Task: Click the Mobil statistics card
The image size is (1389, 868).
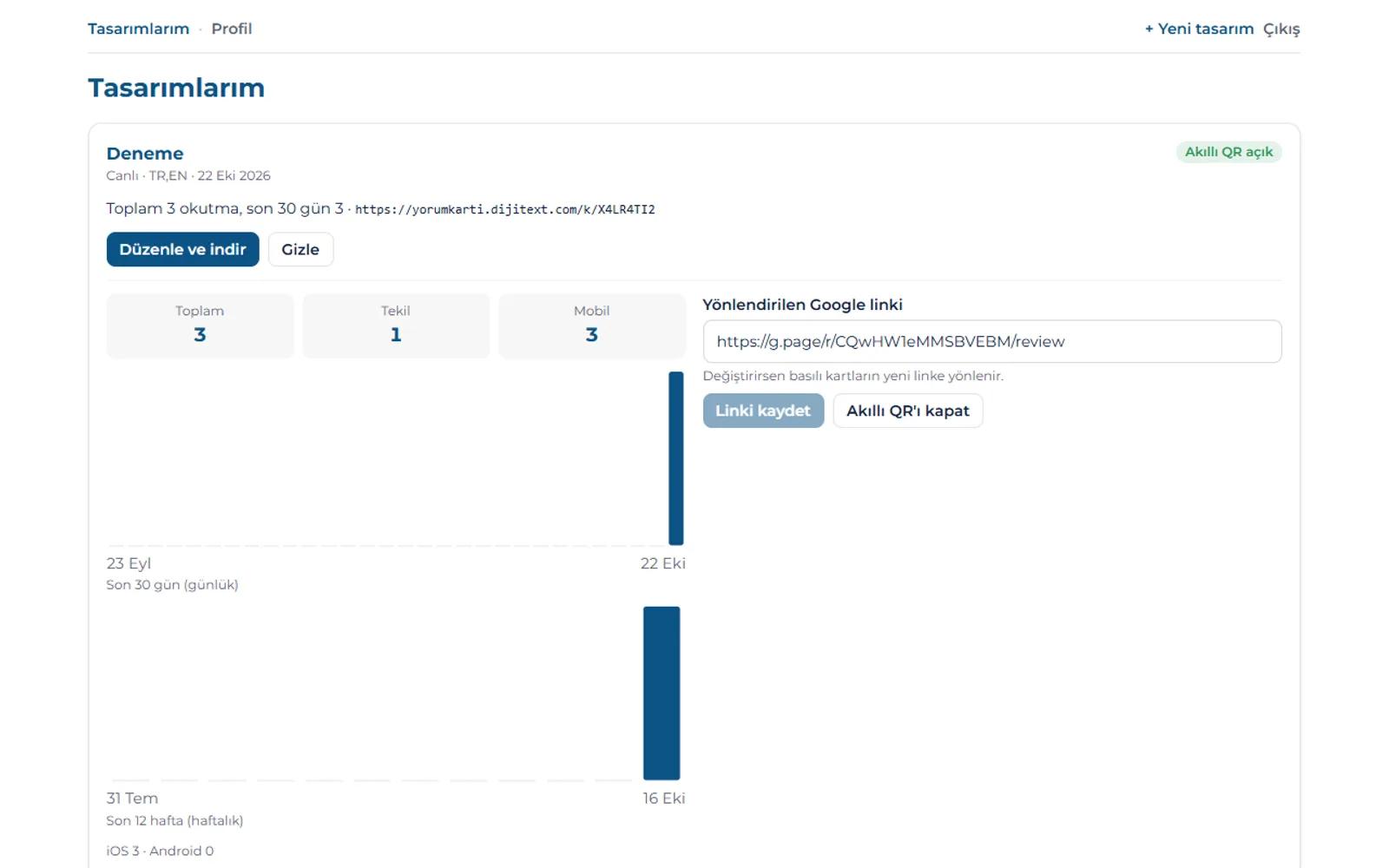Action: pyautogui.click(x=592, y=325)
